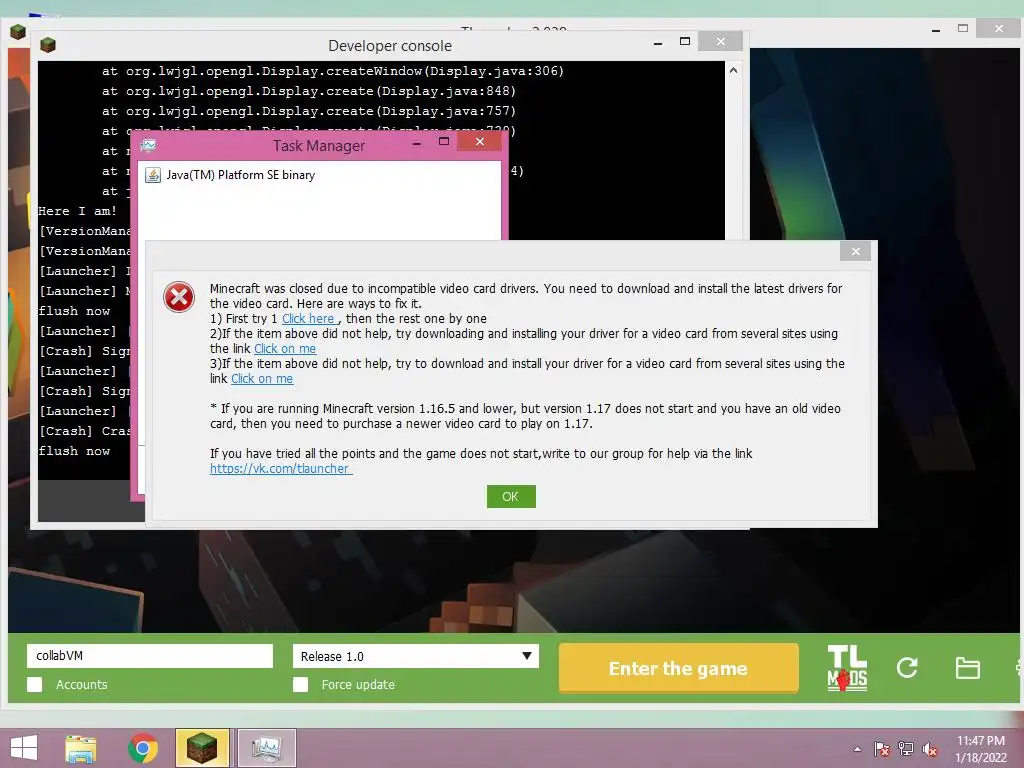Click the Developer console block icon in the title bar
The height and width of the screenshot is (768, 1024).
[48, 45]
